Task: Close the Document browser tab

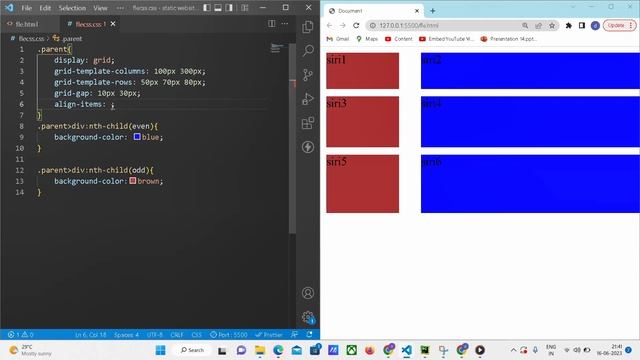Action: point(417,11)
